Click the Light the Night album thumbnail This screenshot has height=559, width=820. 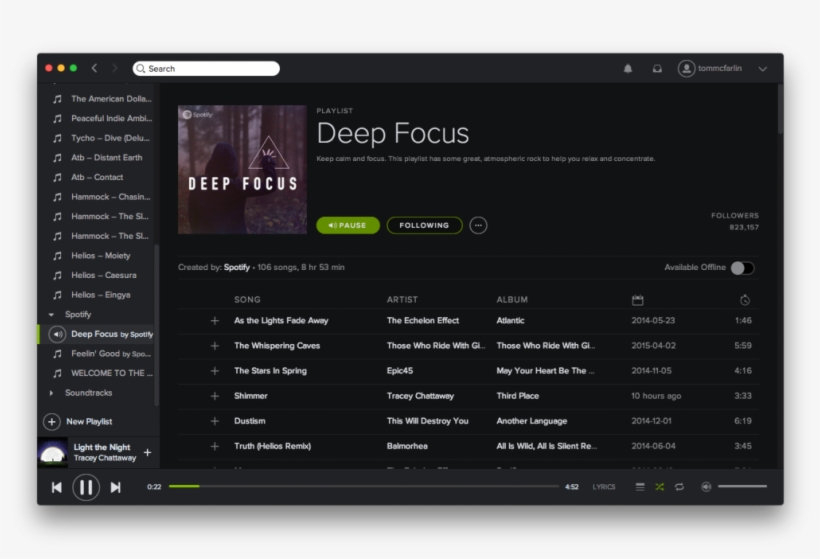point(52,453)
